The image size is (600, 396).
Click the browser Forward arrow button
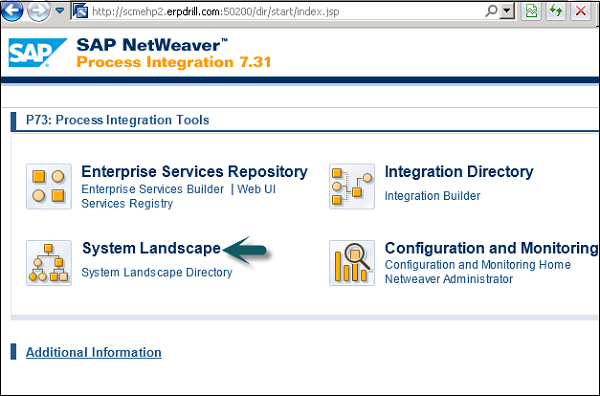(38, 11)
